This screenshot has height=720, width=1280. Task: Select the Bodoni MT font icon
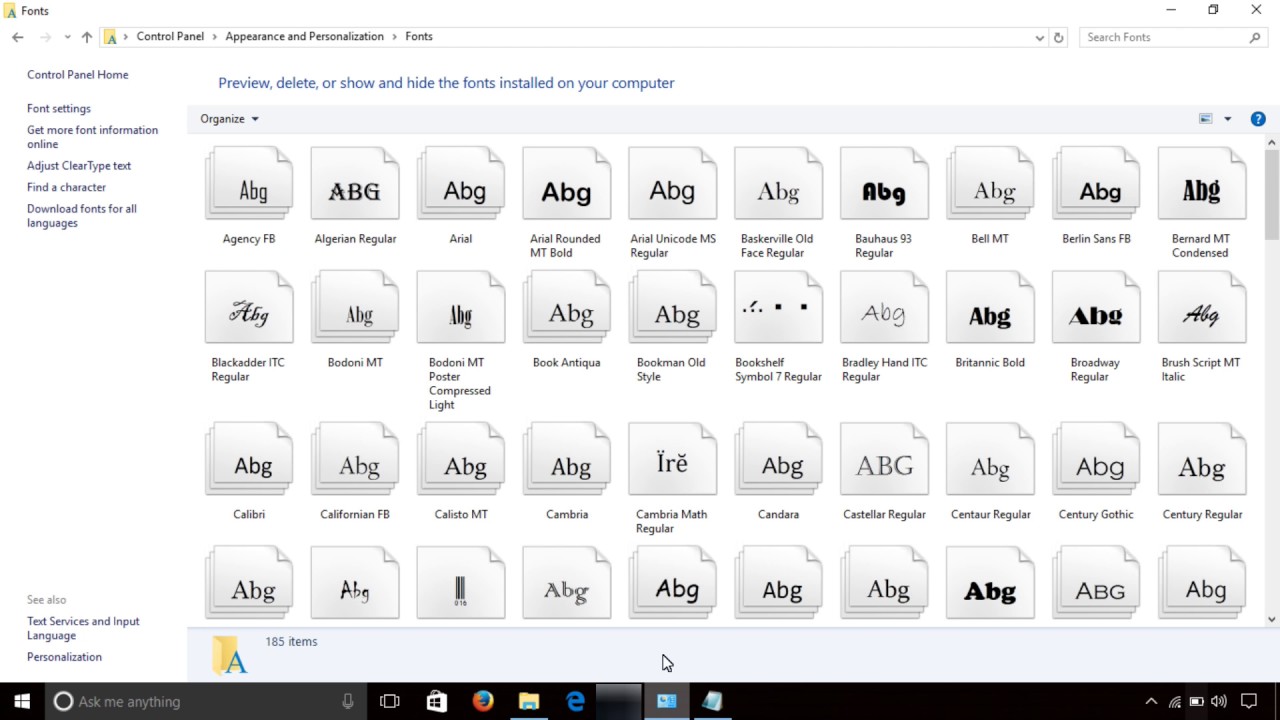(x=355, y=307)
